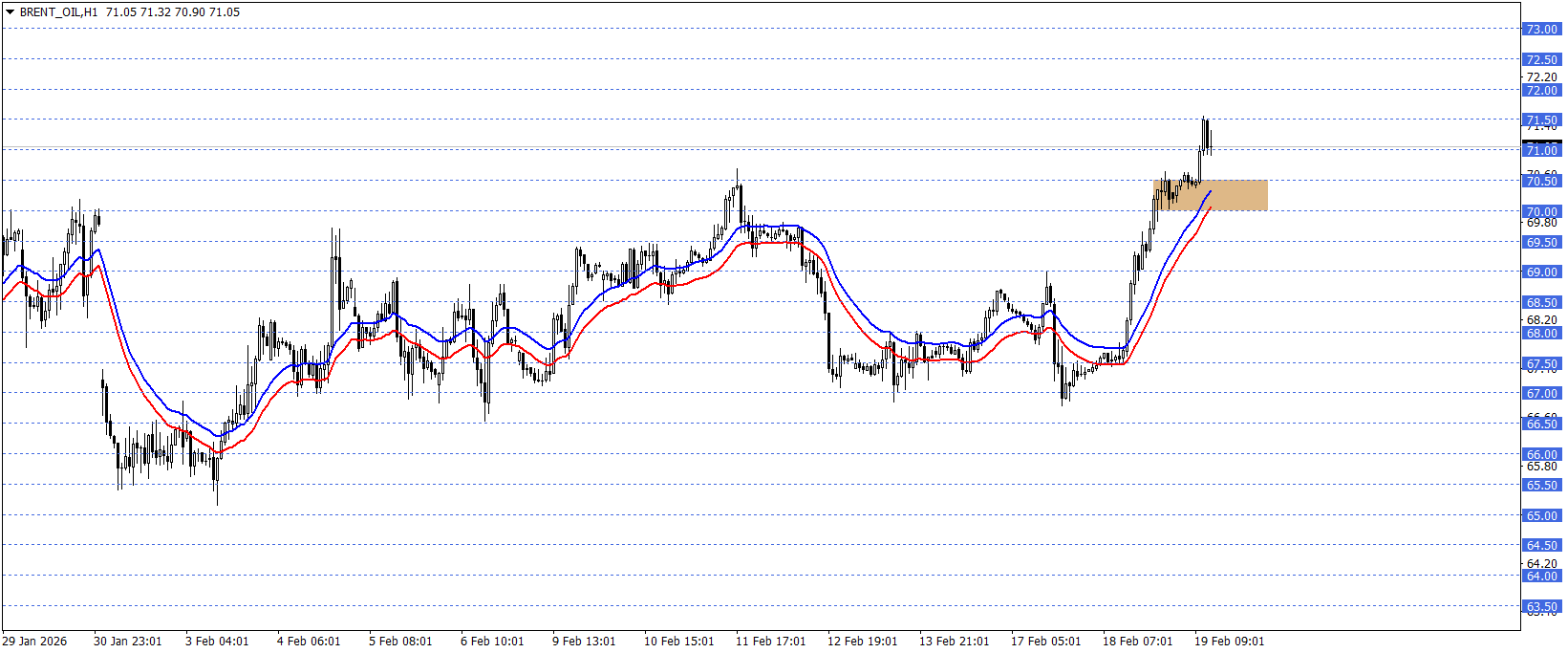Click the 65.50 price level label
Screen dimensions: 1568x653
pyautogui.click(x=1541, y=485)
